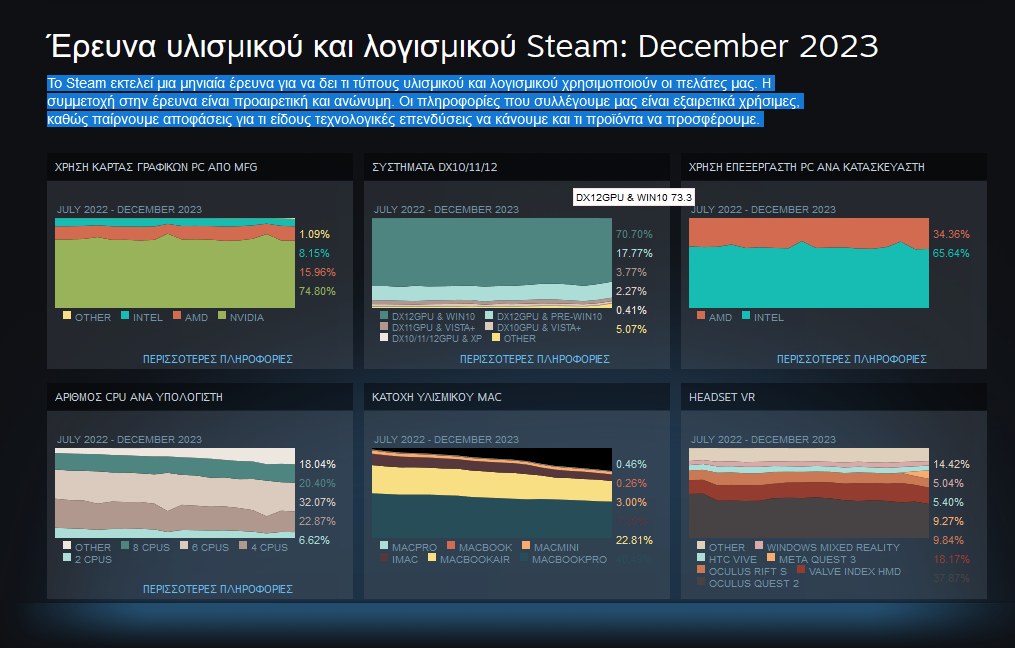The height and width of the screenshot is (648, 1015).
Task: Click the highlighted survey description paragraph
Action: tap(425, 101)
